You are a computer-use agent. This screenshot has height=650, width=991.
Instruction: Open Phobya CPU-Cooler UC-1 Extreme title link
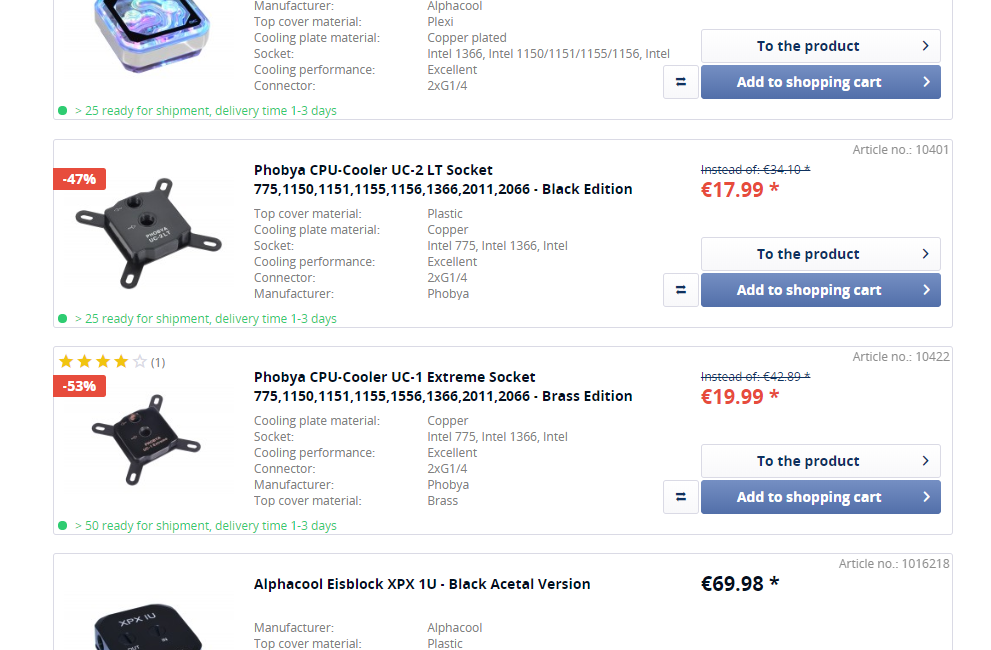click(x=442, y=386)
